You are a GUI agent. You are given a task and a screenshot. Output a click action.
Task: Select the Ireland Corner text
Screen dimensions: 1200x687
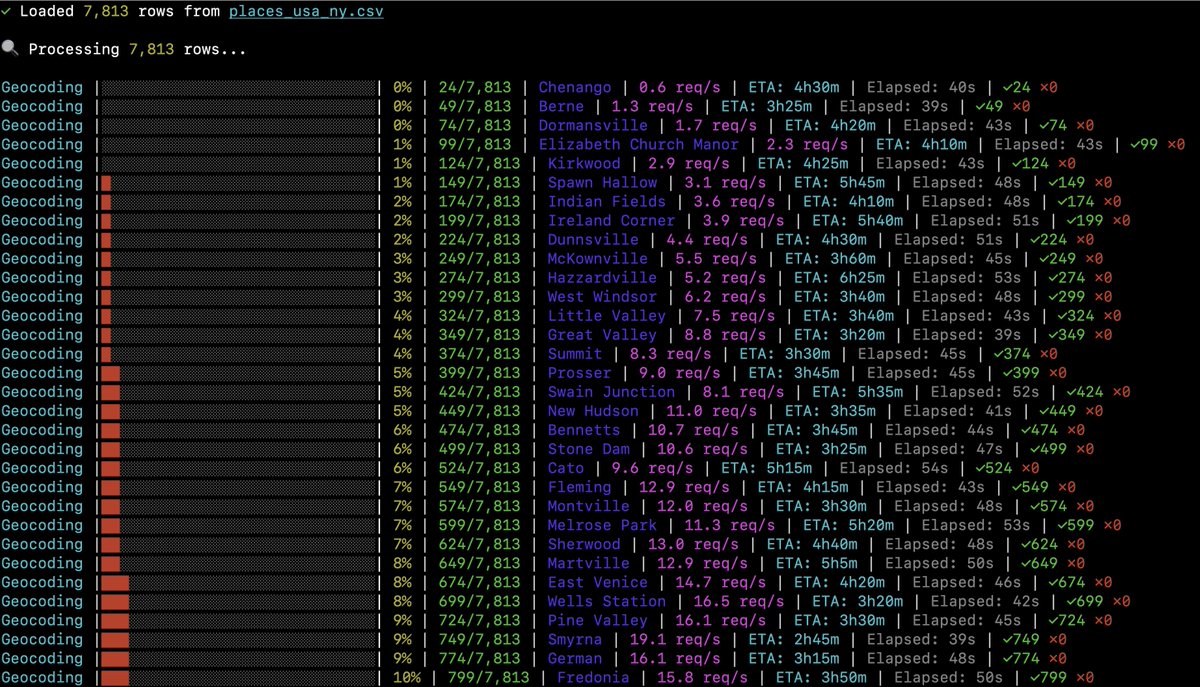point(611,221)
